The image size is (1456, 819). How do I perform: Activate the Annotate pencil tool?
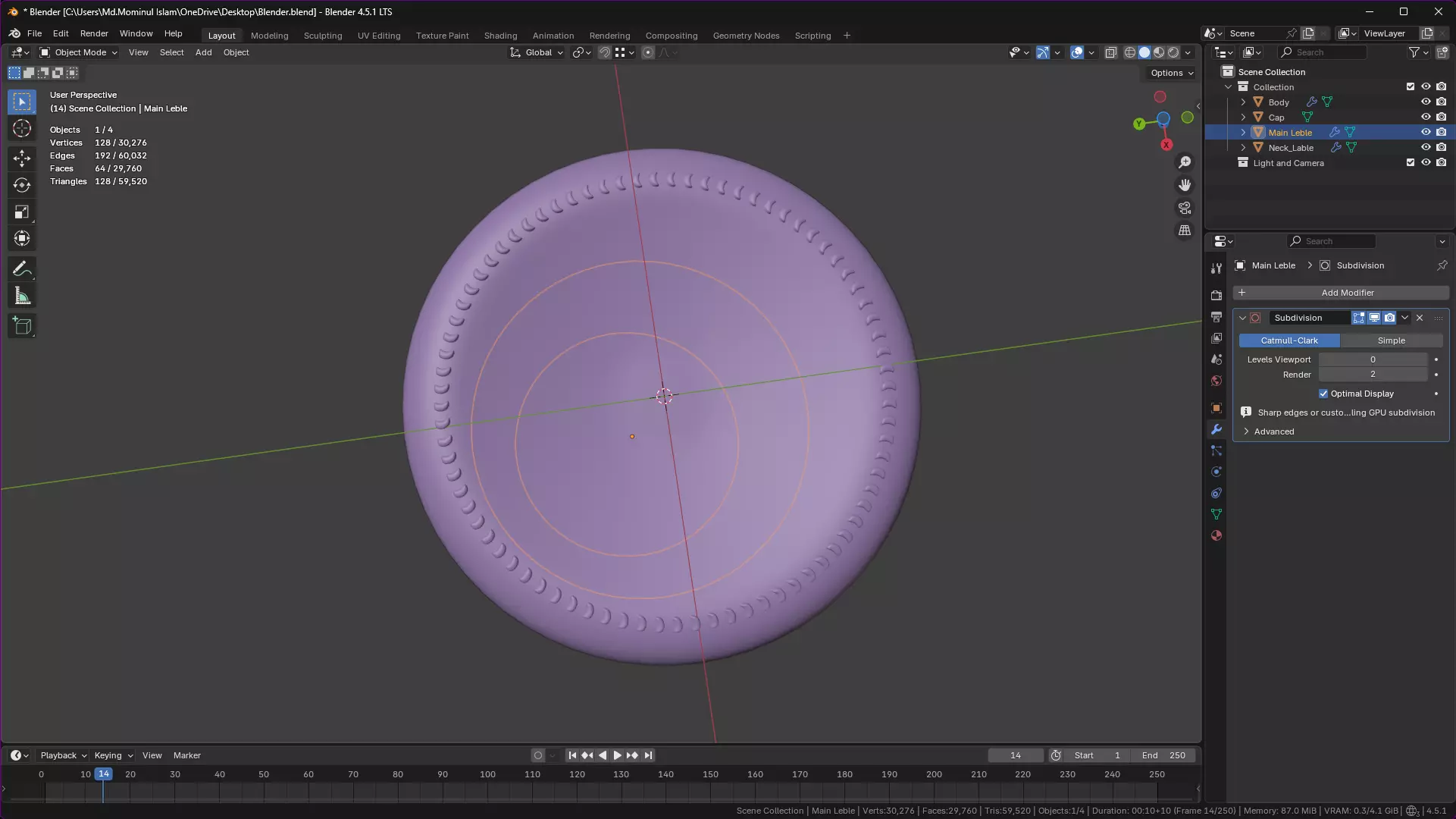tap(22, 268)
